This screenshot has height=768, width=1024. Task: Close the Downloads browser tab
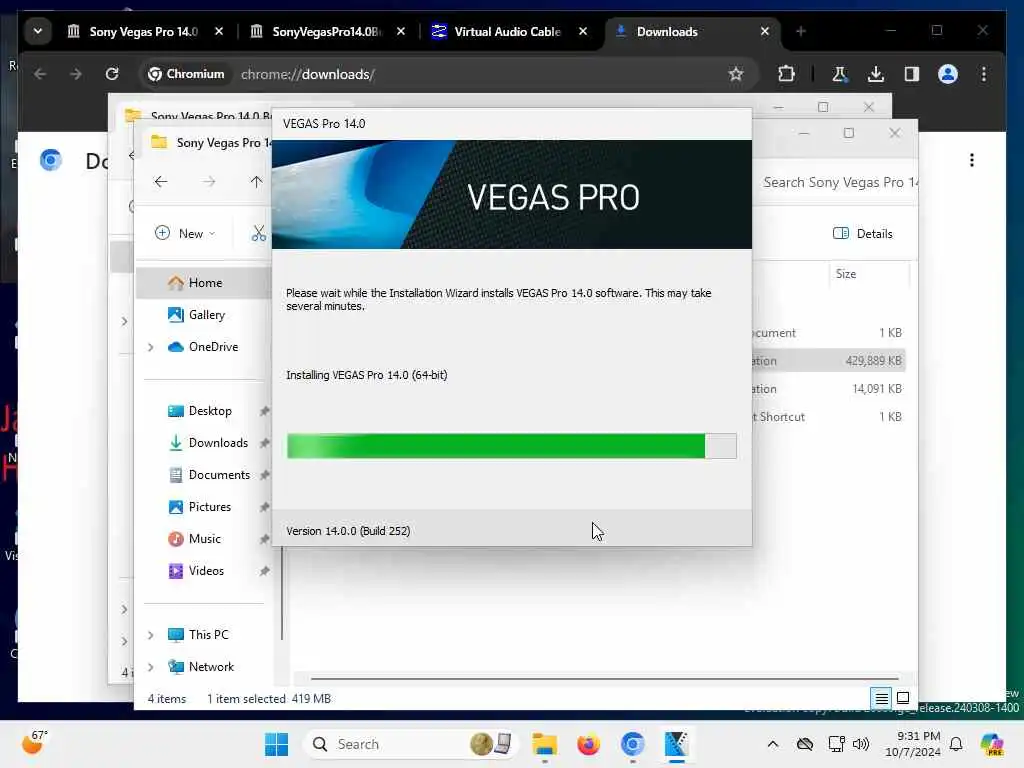pos(765,31)
